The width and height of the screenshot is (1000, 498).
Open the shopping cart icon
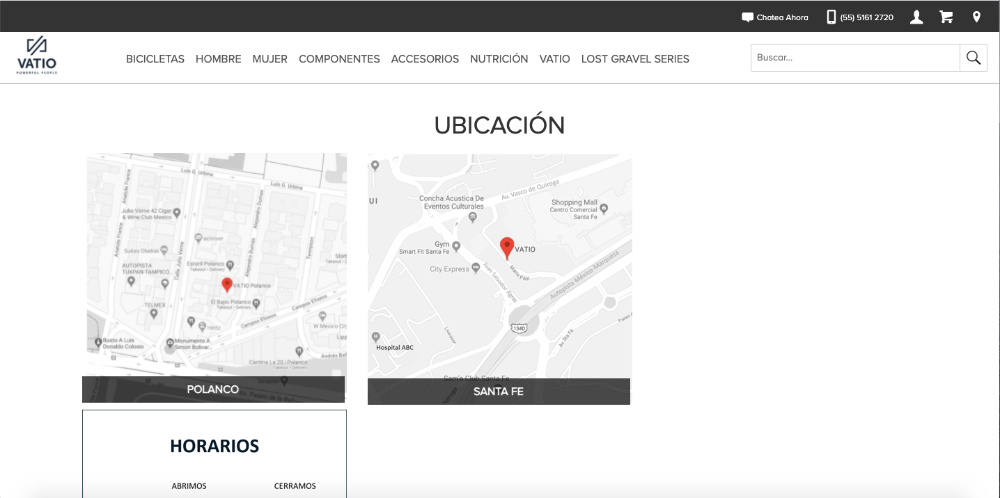(x=946, y=17)
